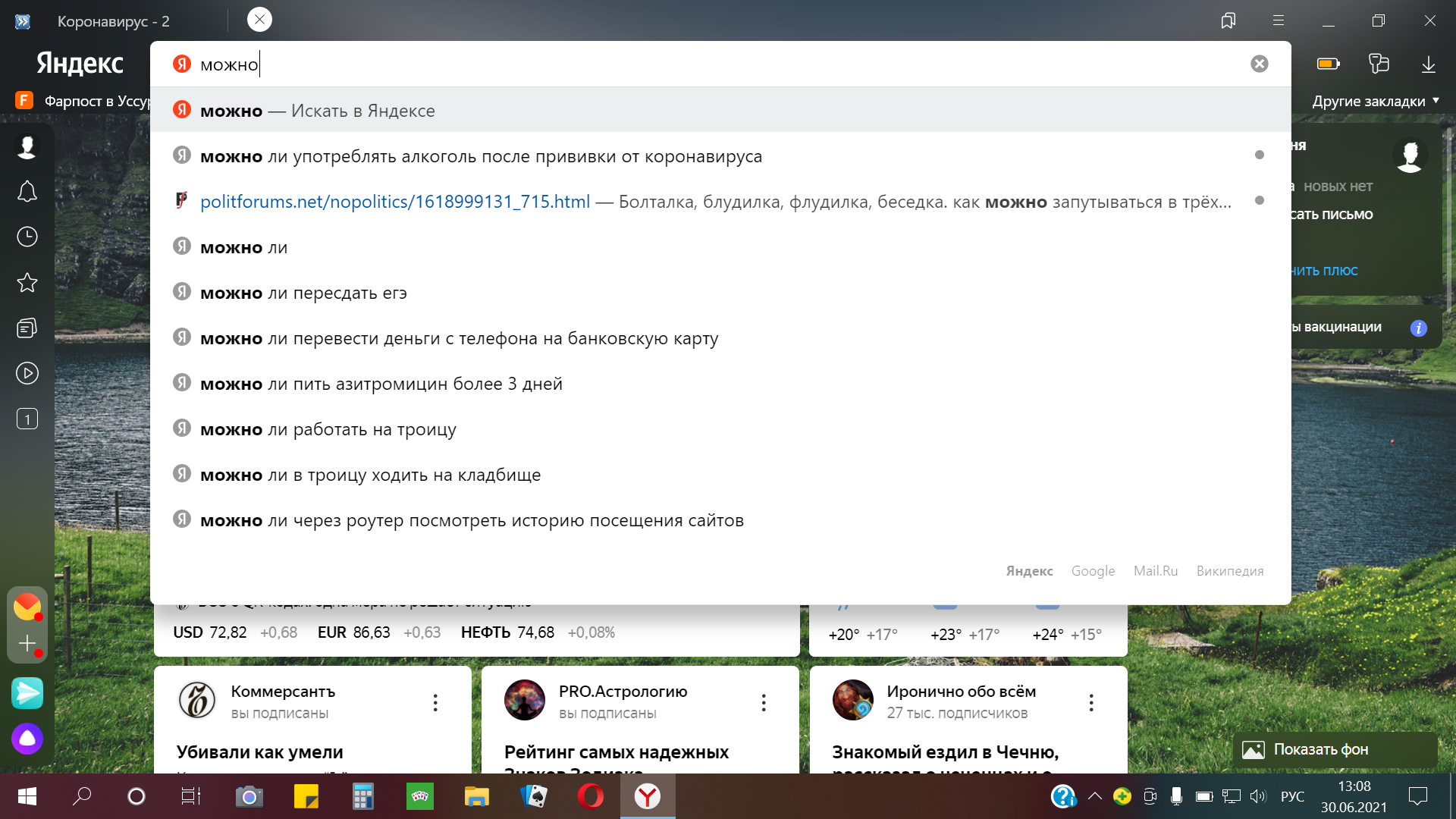Open the downloads arrow icon
Screen dimensions: 1456x819
pyautogui.click(x=1429, y=64)
